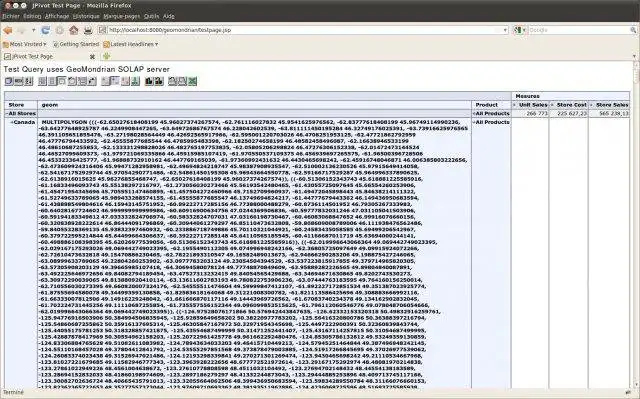640x399 pixels.
Task: Toggle drill replace mode icon
Action: [125, 81]
